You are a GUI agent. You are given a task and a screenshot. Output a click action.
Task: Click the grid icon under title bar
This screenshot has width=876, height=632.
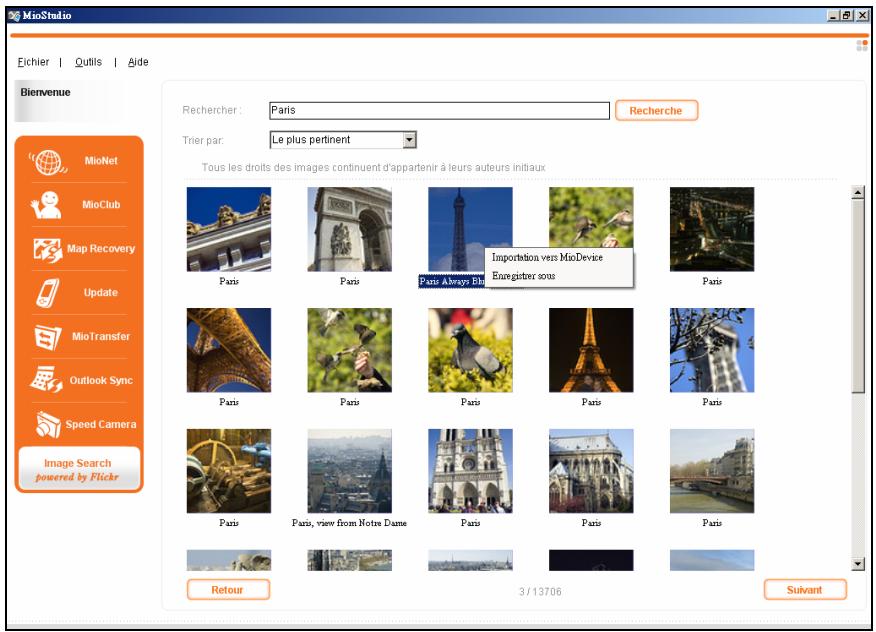click(861, 45)
